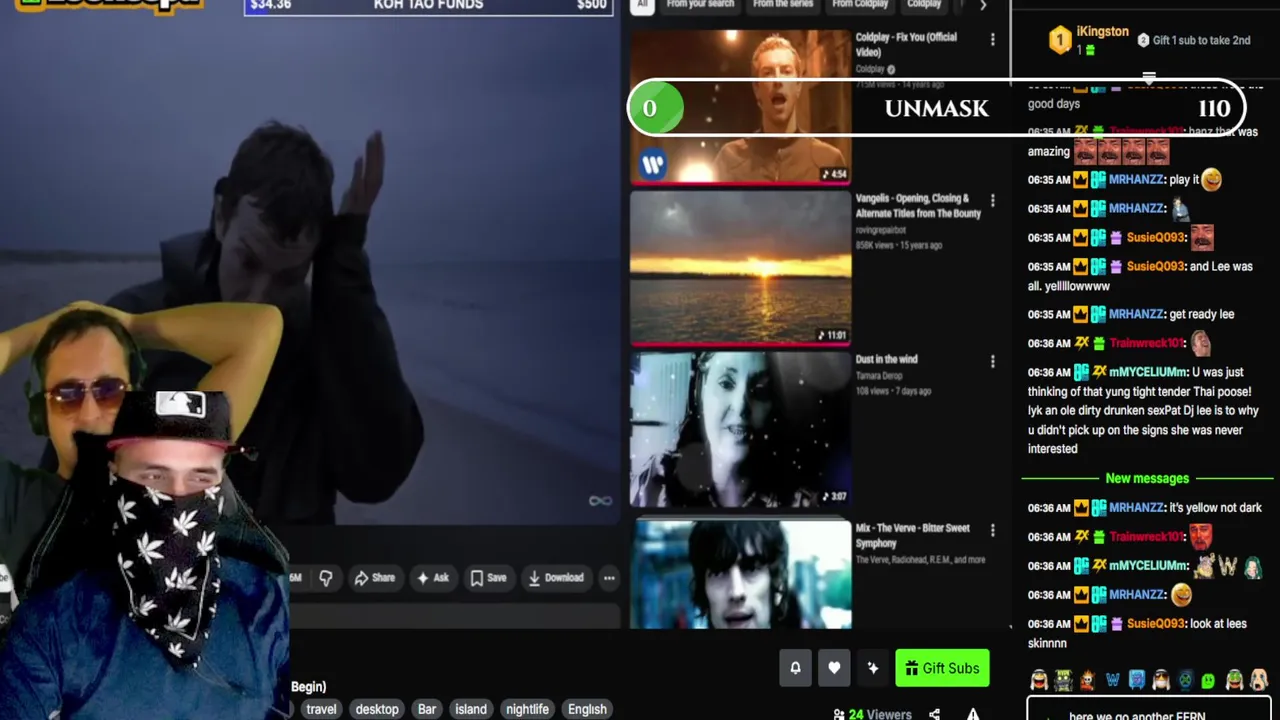Click 'Coldplay - Fix You (Official Video)' title
1280x720 pixels.
[x=906, y=44]
